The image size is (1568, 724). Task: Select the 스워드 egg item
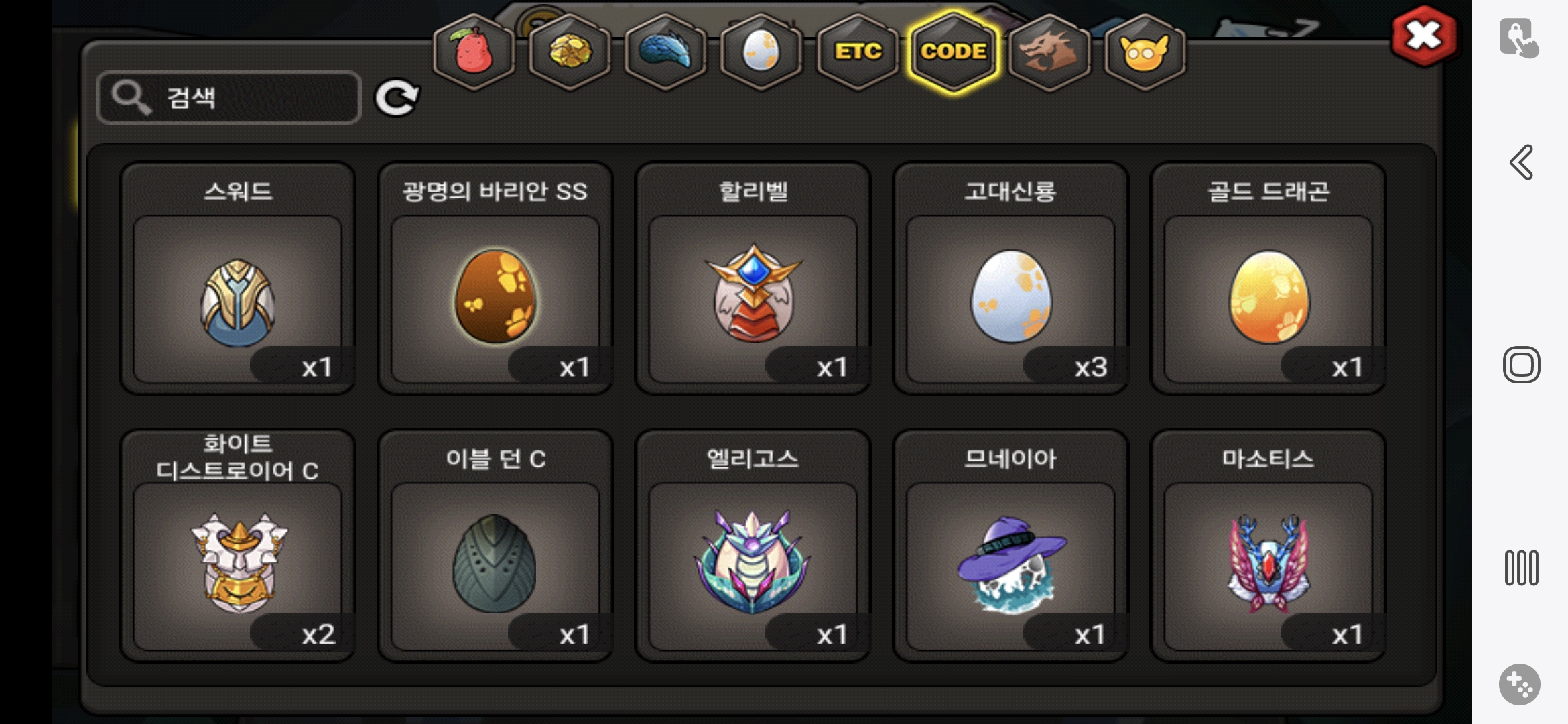pos(238,278)
